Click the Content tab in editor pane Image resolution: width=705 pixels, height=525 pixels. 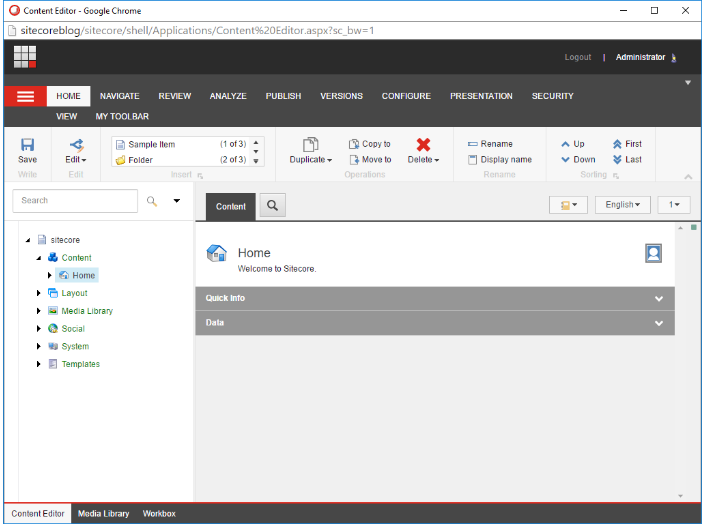tap(231, 207)
